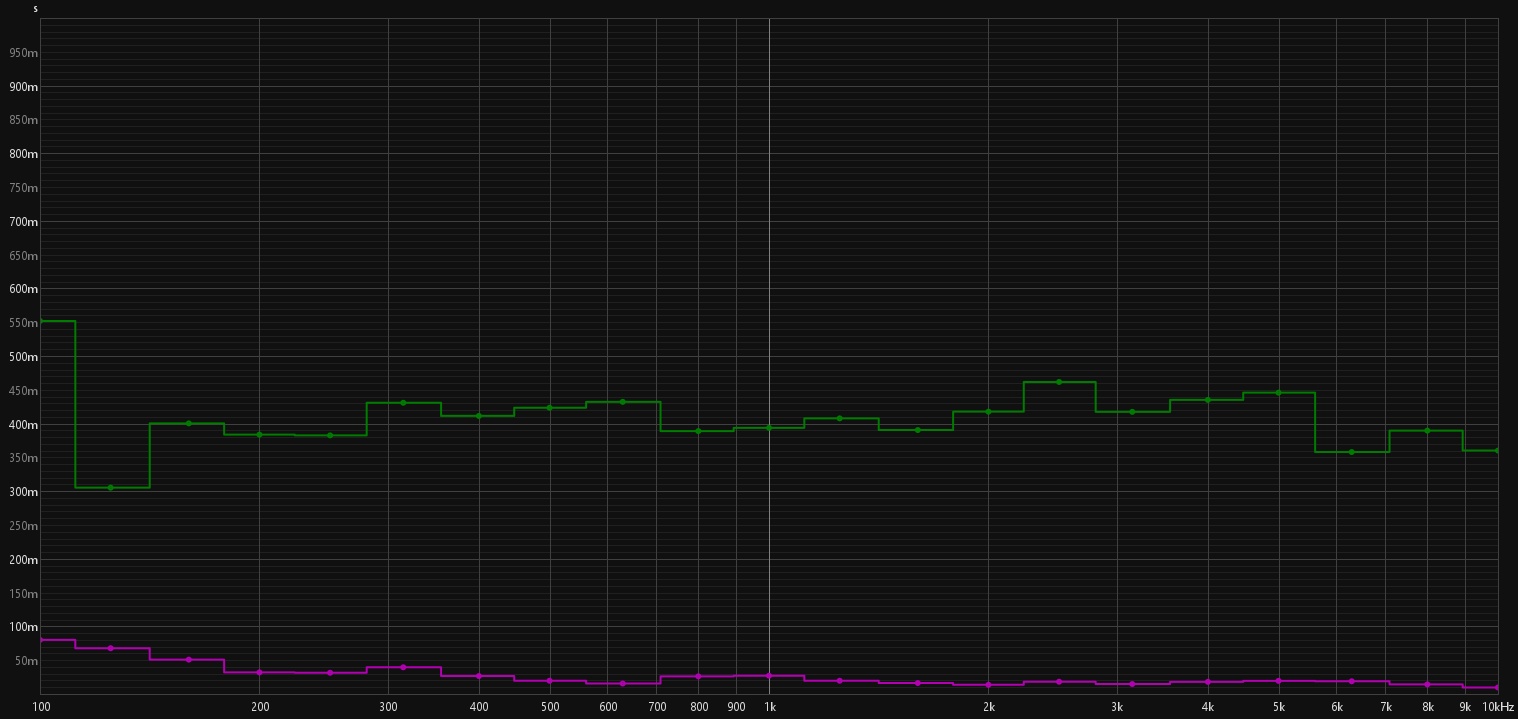Click the 500m vertical axis label
The width and height of the screenshot is (1518, 719).
pos(23,357)
